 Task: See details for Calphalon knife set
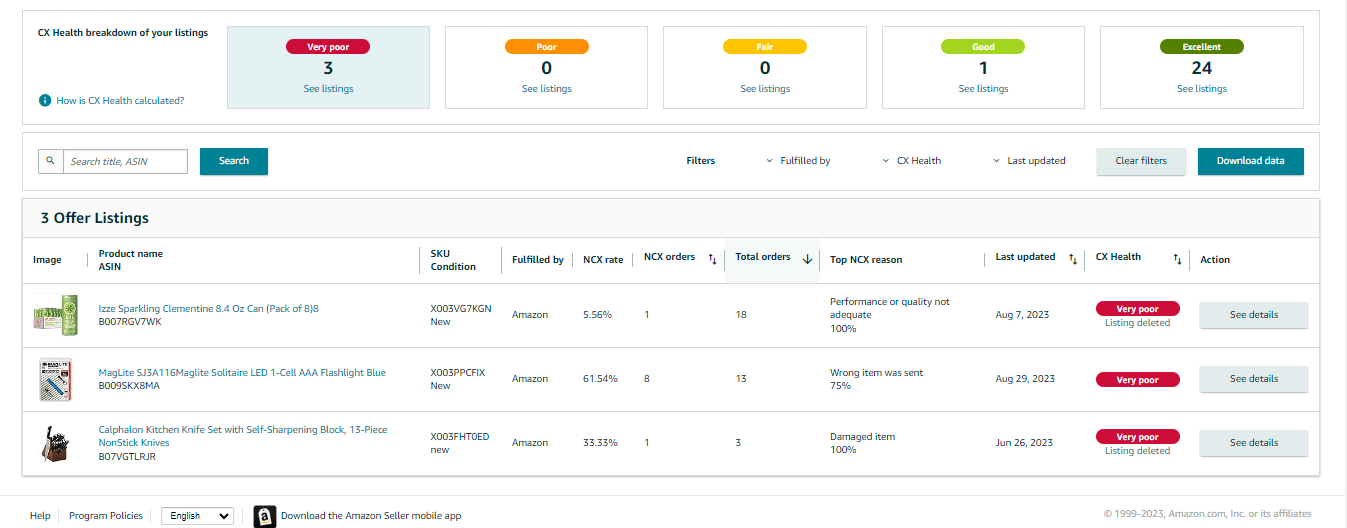(x=1254, y=443)
